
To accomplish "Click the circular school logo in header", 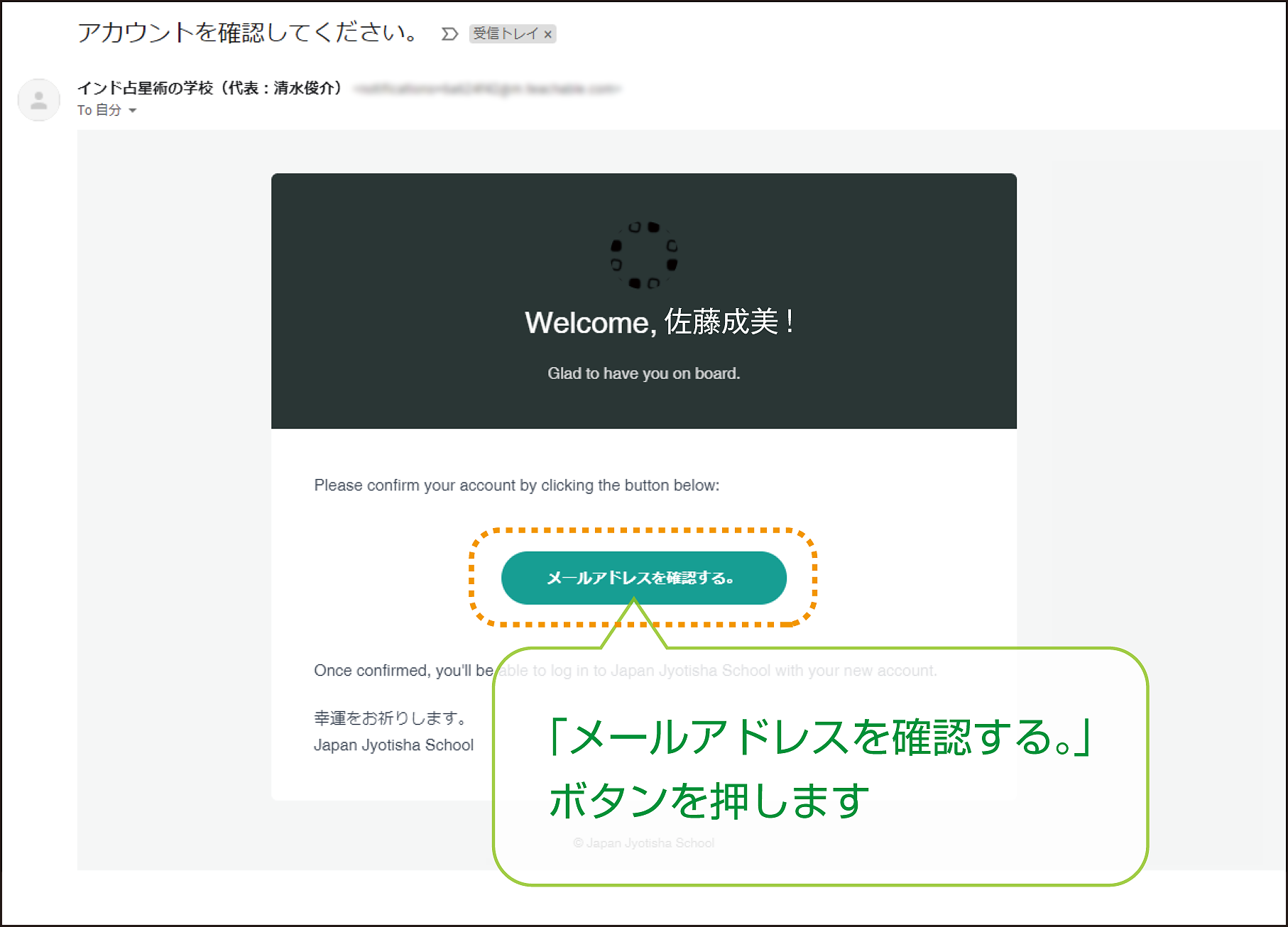I will pyautogui.click(x=644, y=255).
